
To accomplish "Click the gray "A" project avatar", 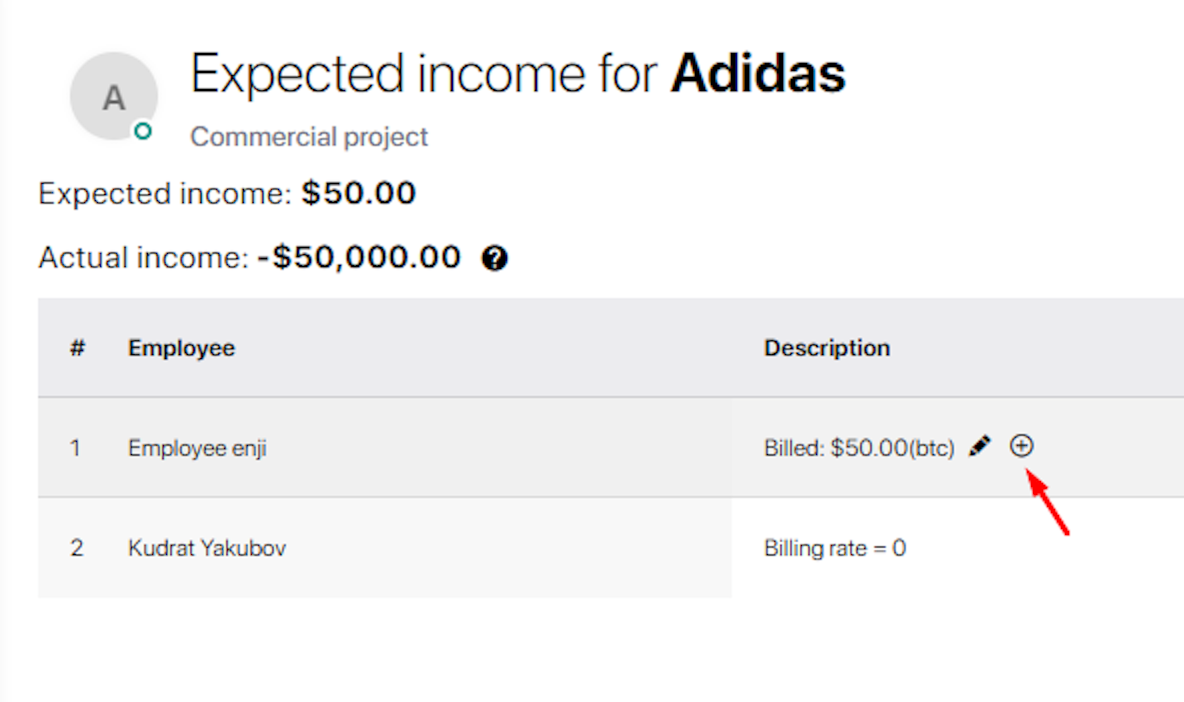I will click(x=113, y=98).
